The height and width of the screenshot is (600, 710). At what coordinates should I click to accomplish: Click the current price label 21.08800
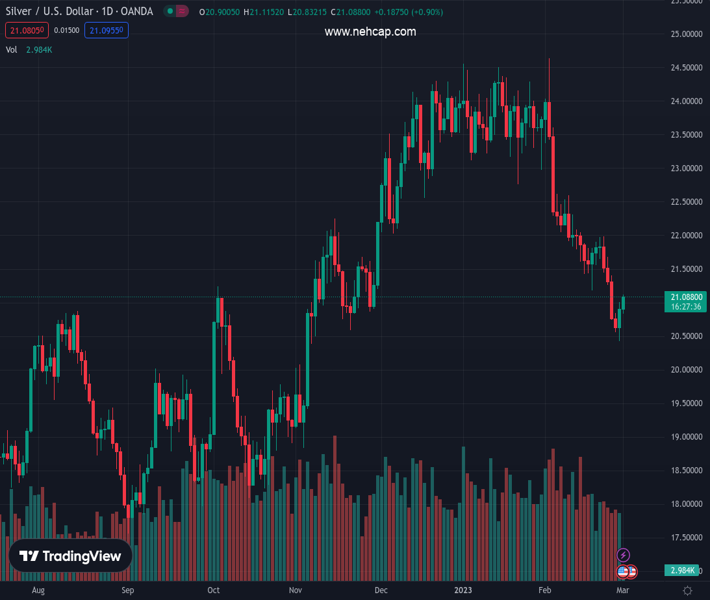(686, 297)
